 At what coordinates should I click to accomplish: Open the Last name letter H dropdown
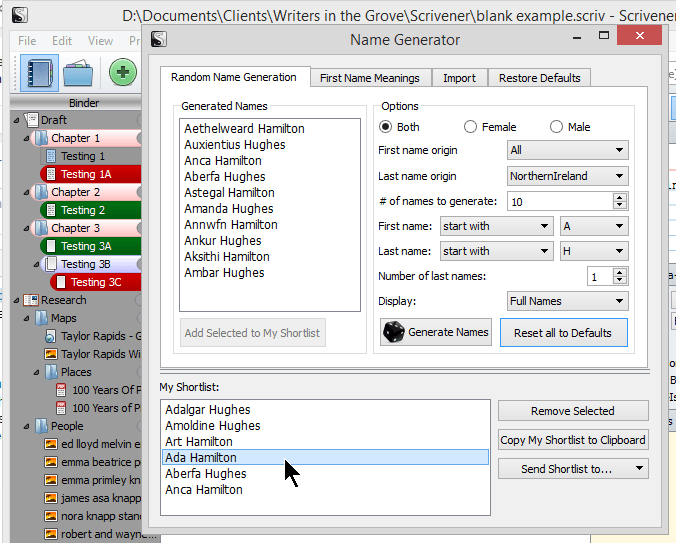point(594,251)
